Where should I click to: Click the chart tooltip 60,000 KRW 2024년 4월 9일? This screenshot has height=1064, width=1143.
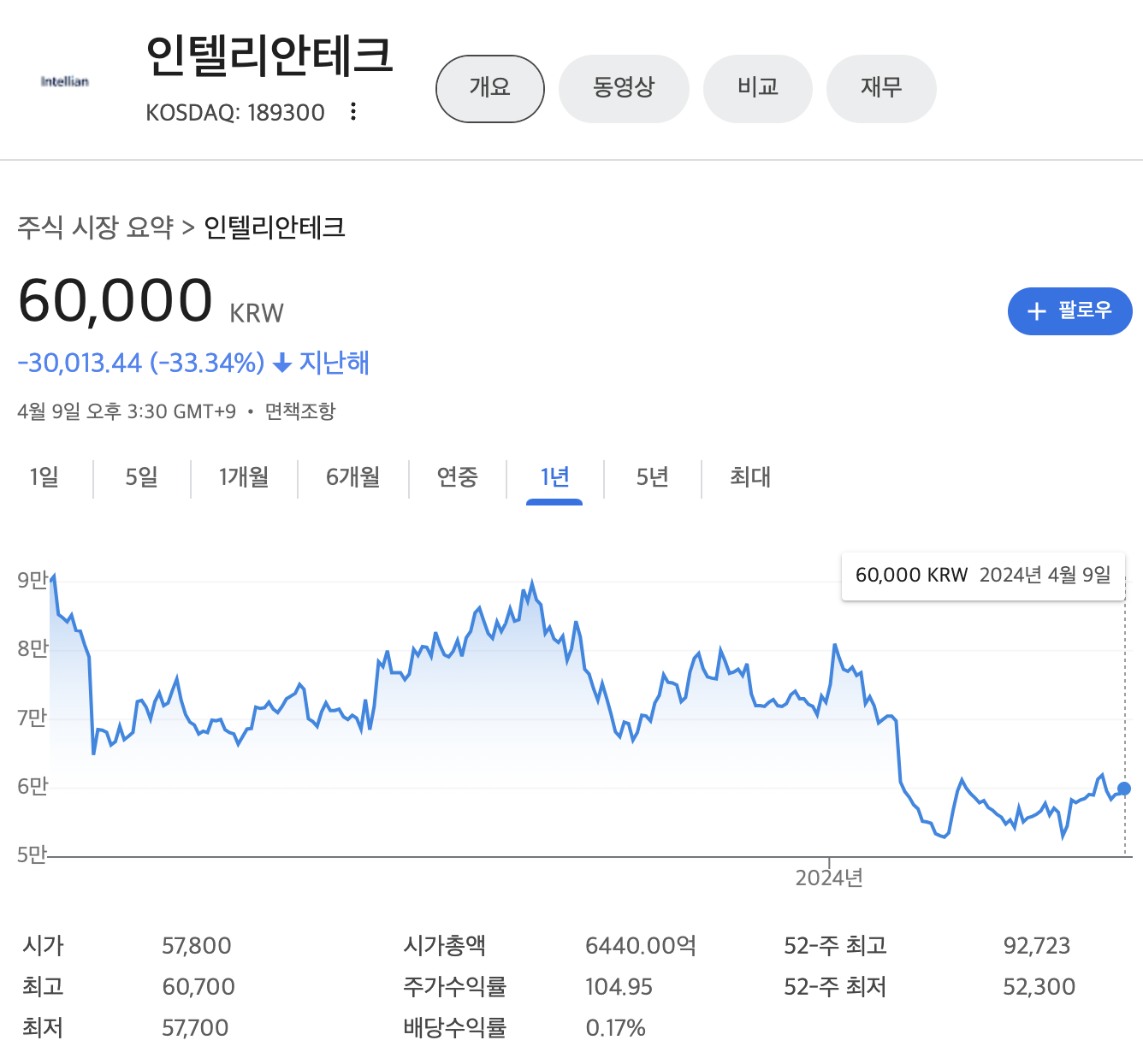983,576
